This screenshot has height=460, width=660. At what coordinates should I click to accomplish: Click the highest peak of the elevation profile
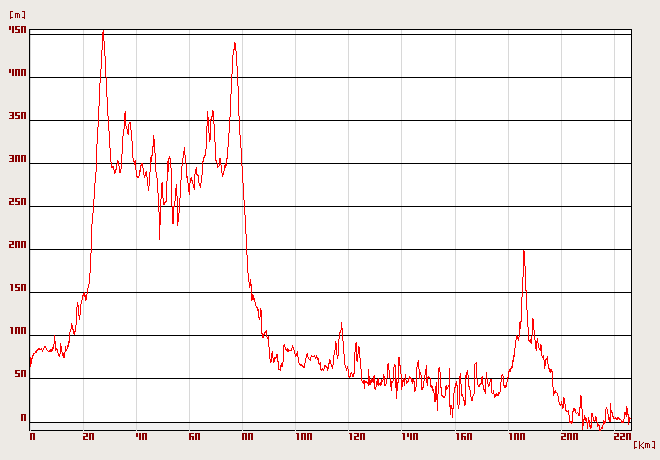point(103,33)
